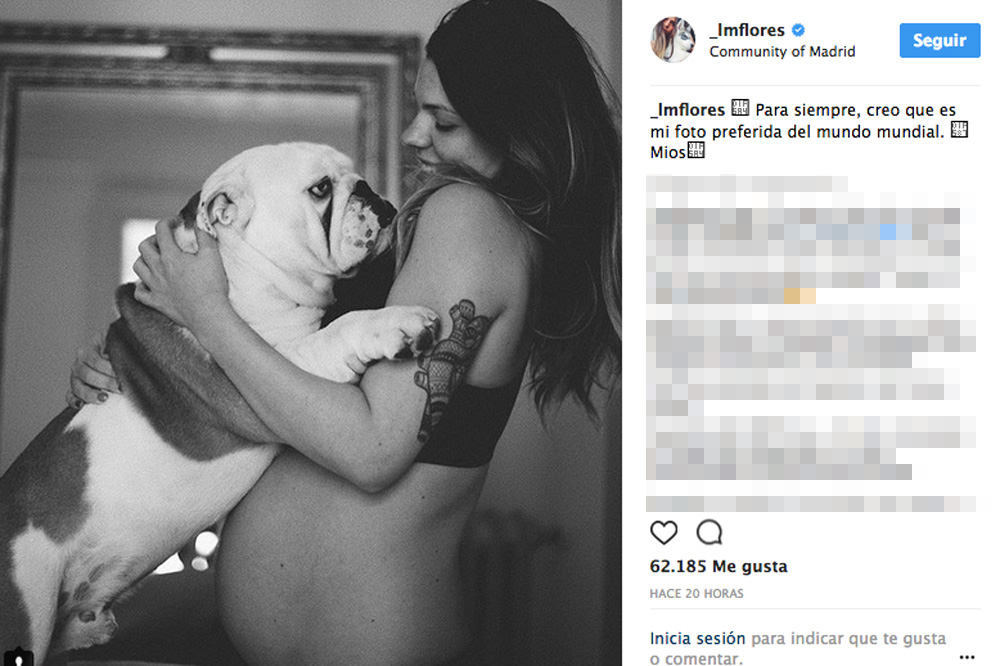
Task: Click the blurred comments section
Action: click(x=811, y=343)
